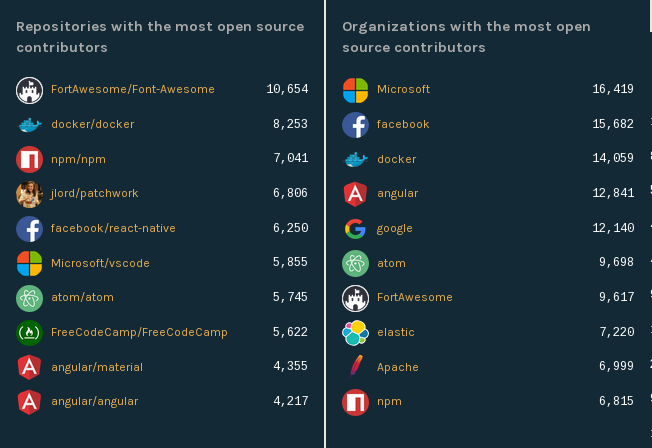The height and width of the screenshot is (448, 652).
Task: Click the Facebook logo beside facebook/react-native
Action: pyautogui.click(x=29, y=229)
